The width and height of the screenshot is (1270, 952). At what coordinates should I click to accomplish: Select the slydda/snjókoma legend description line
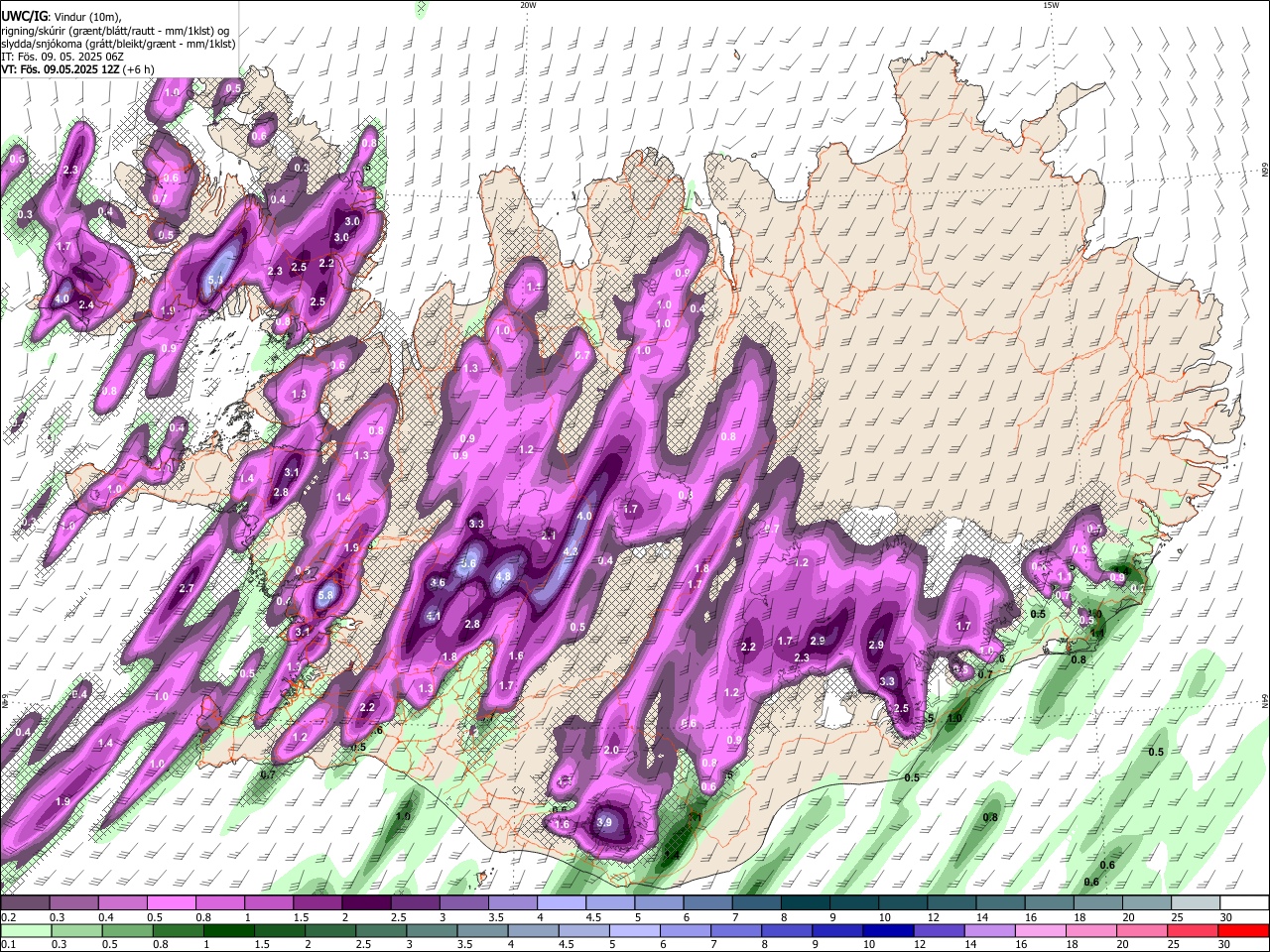click(x=118, y=44)
